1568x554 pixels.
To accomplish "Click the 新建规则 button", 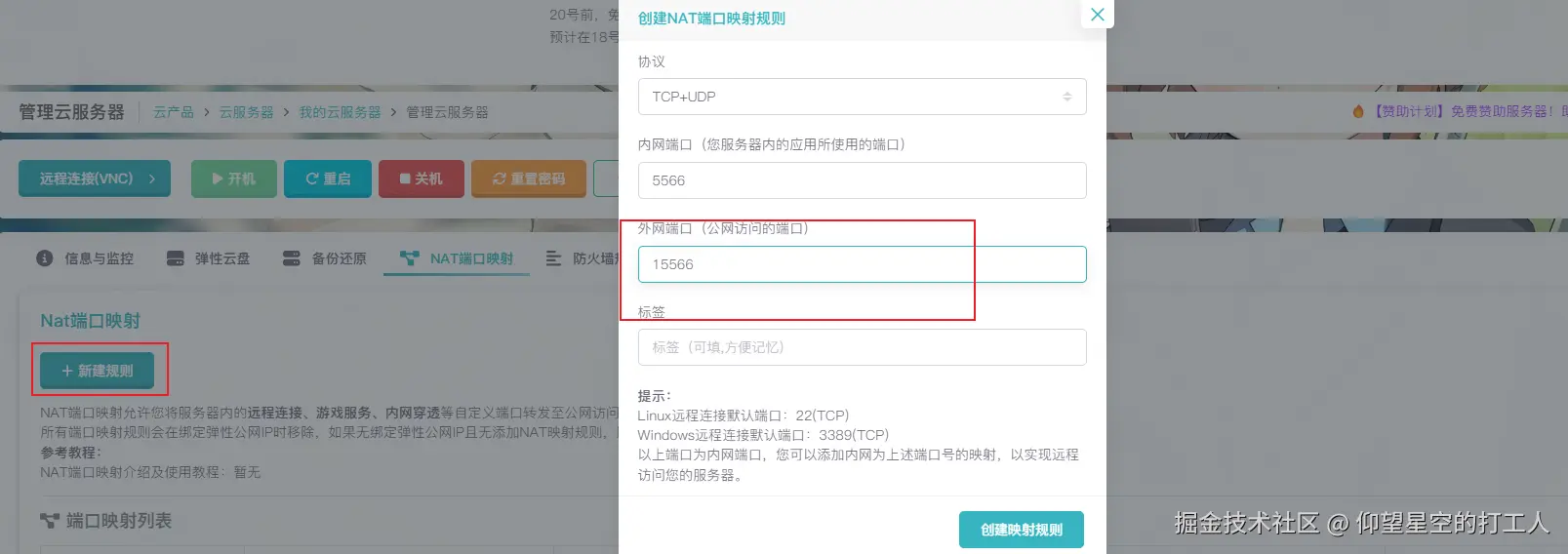I will pyautogui.click(x=98, y=371).
